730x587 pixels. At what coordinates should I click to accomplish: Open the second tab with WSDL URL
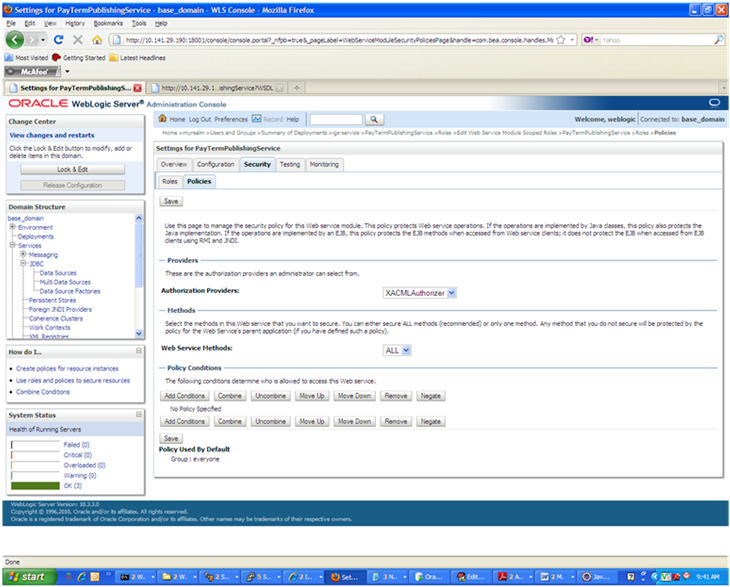[x=217, y=88]
